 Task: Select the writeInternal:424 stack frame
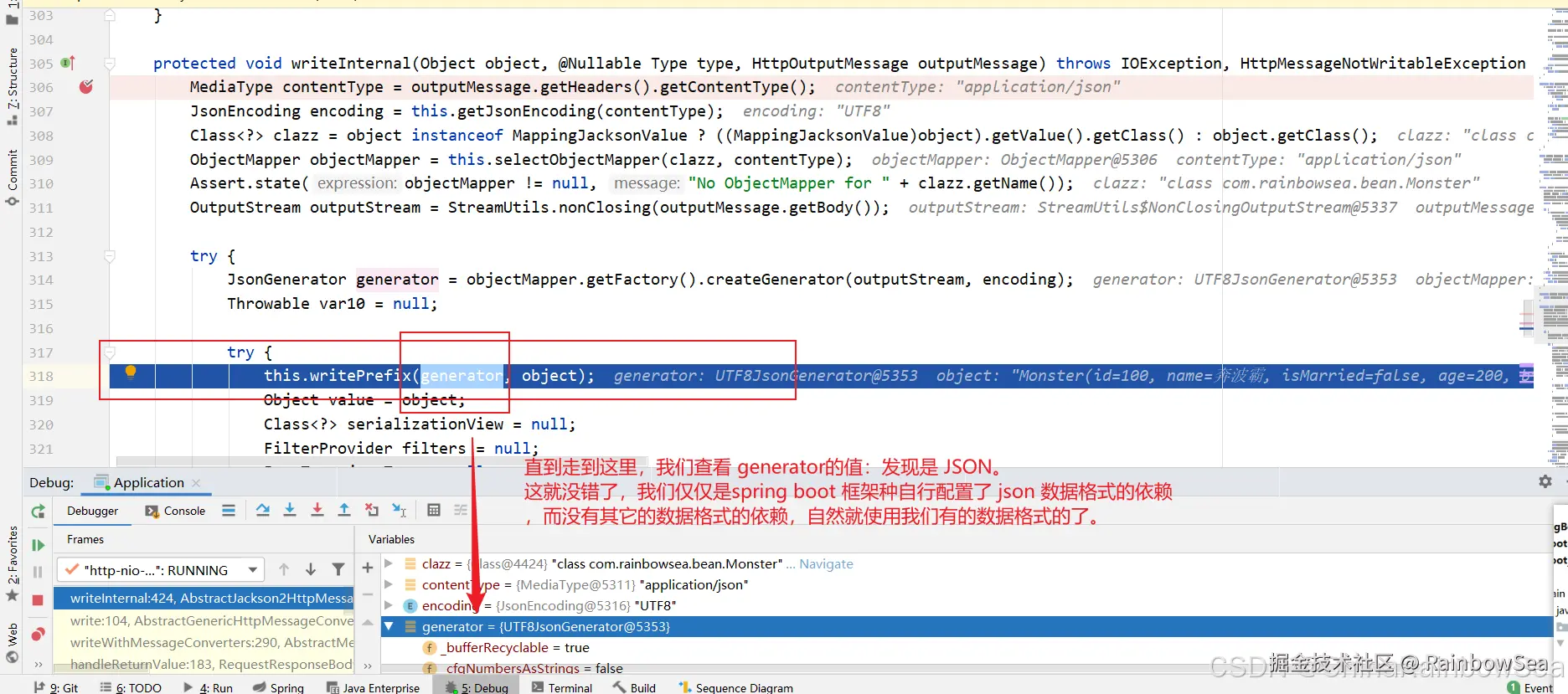pos(204,598)
